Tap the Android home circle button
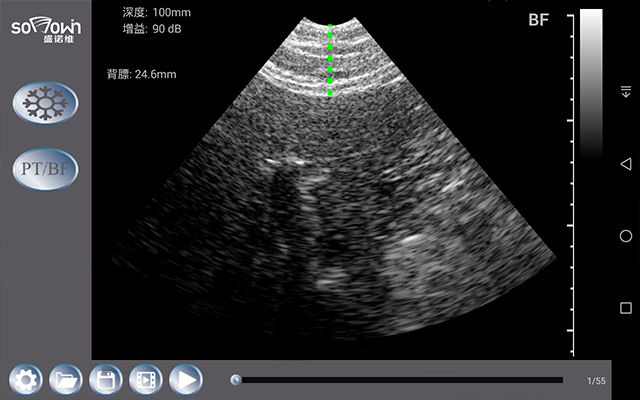Screen dimensions: 640x400 pos(626,236)
